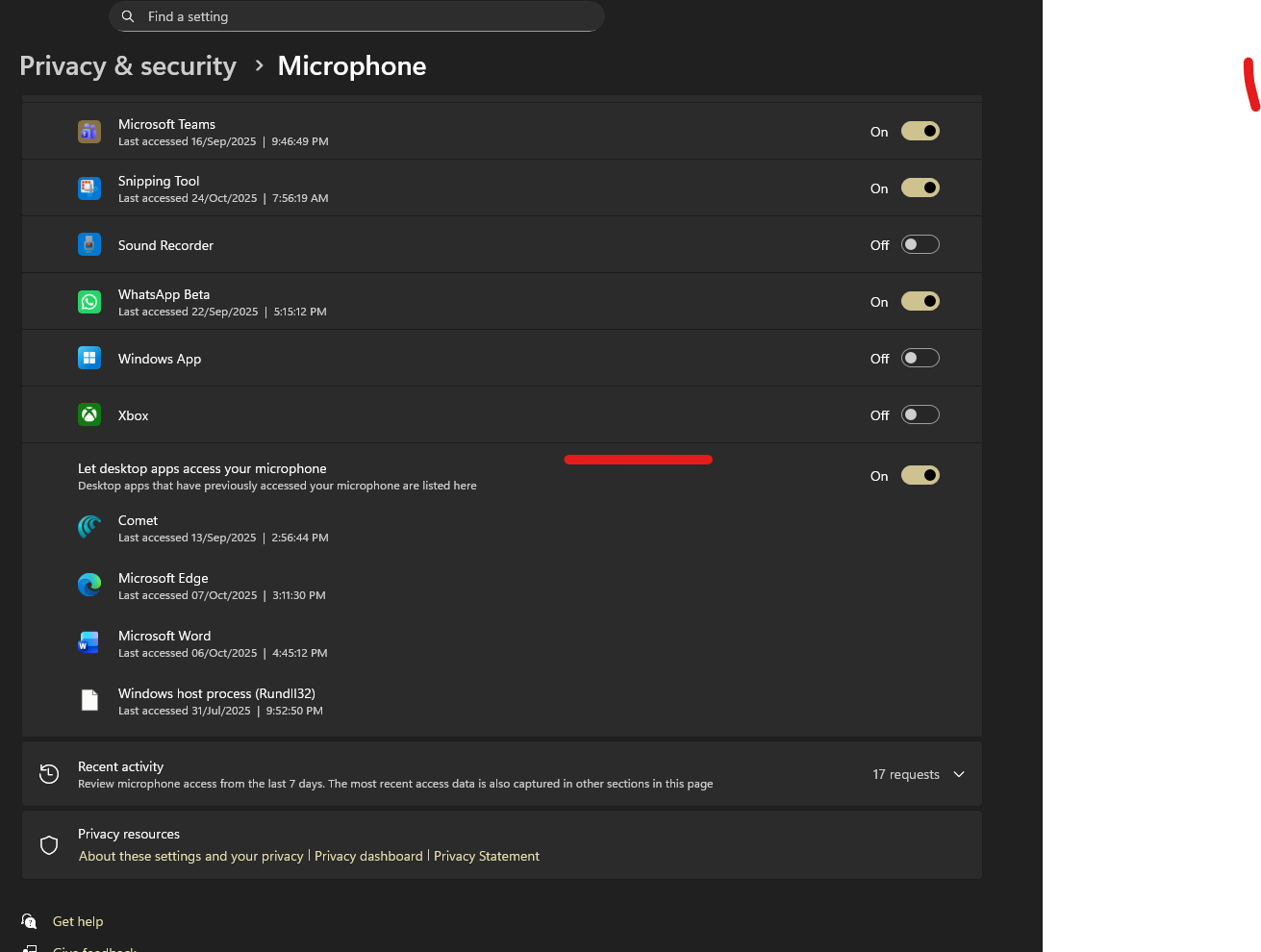
Task: Click the Comet browser icon
Action: (89, 527)
